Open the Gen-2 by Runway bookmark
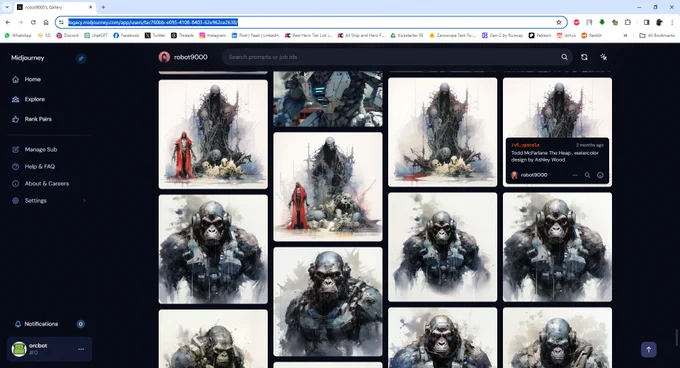680x368 pixels. [503, 35]
